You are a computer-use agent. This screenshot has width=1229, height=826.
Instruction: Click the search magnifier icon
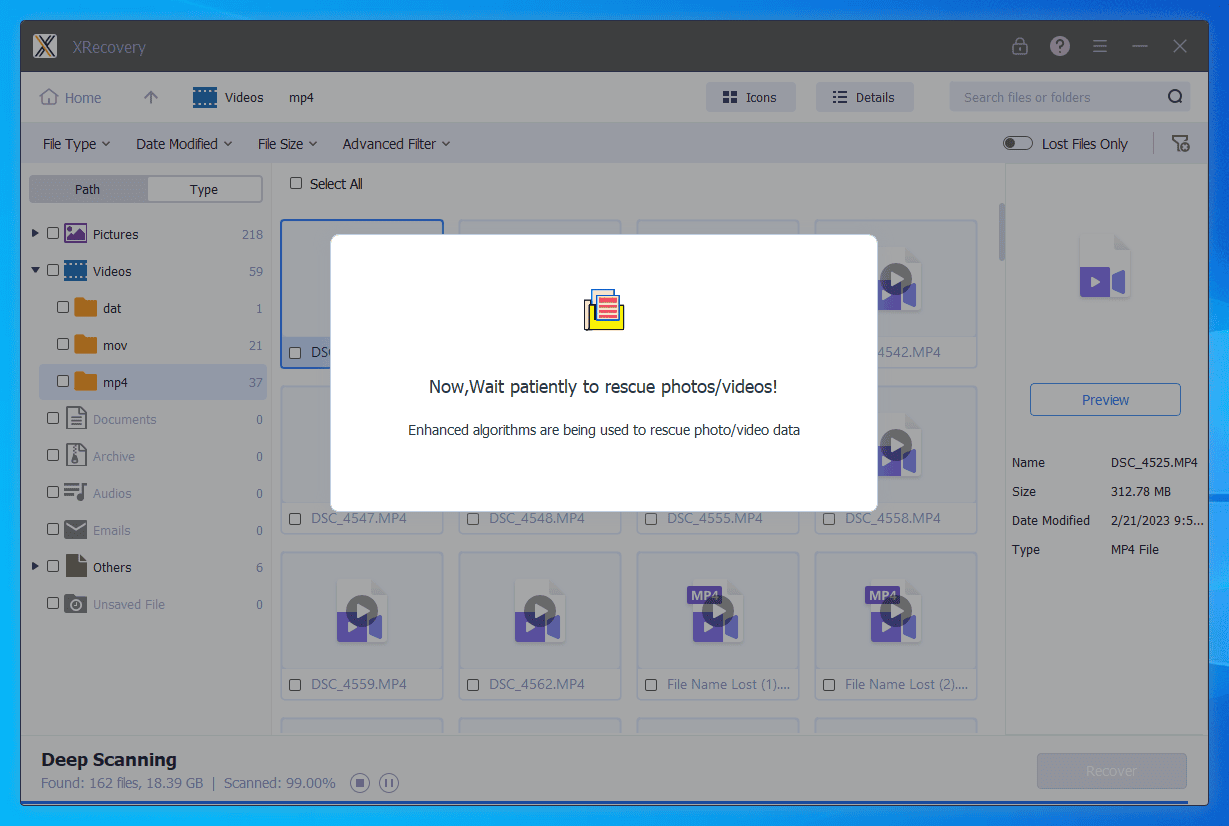click(1175, 97)
